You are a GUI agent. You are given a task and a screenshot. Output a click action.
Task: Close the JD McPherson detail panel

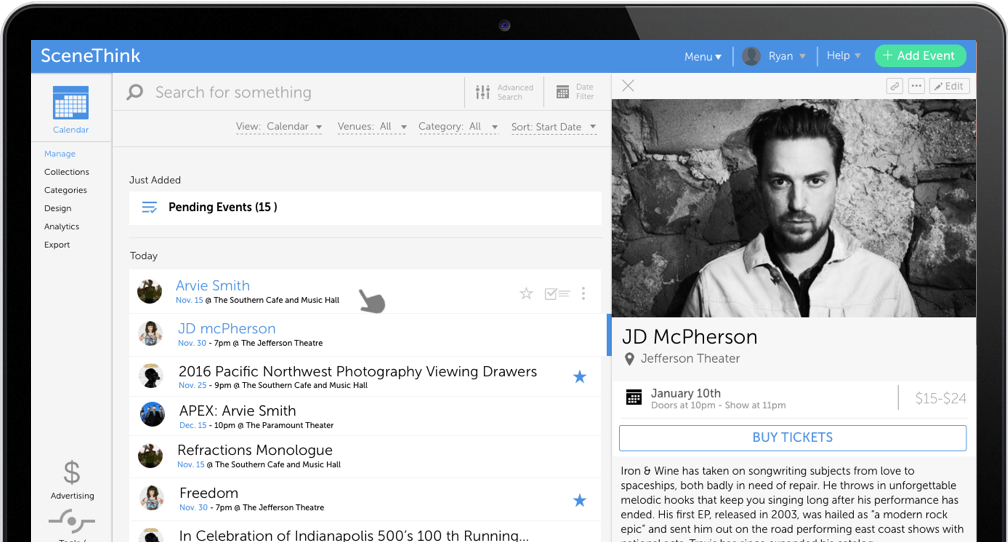point(628,86)
